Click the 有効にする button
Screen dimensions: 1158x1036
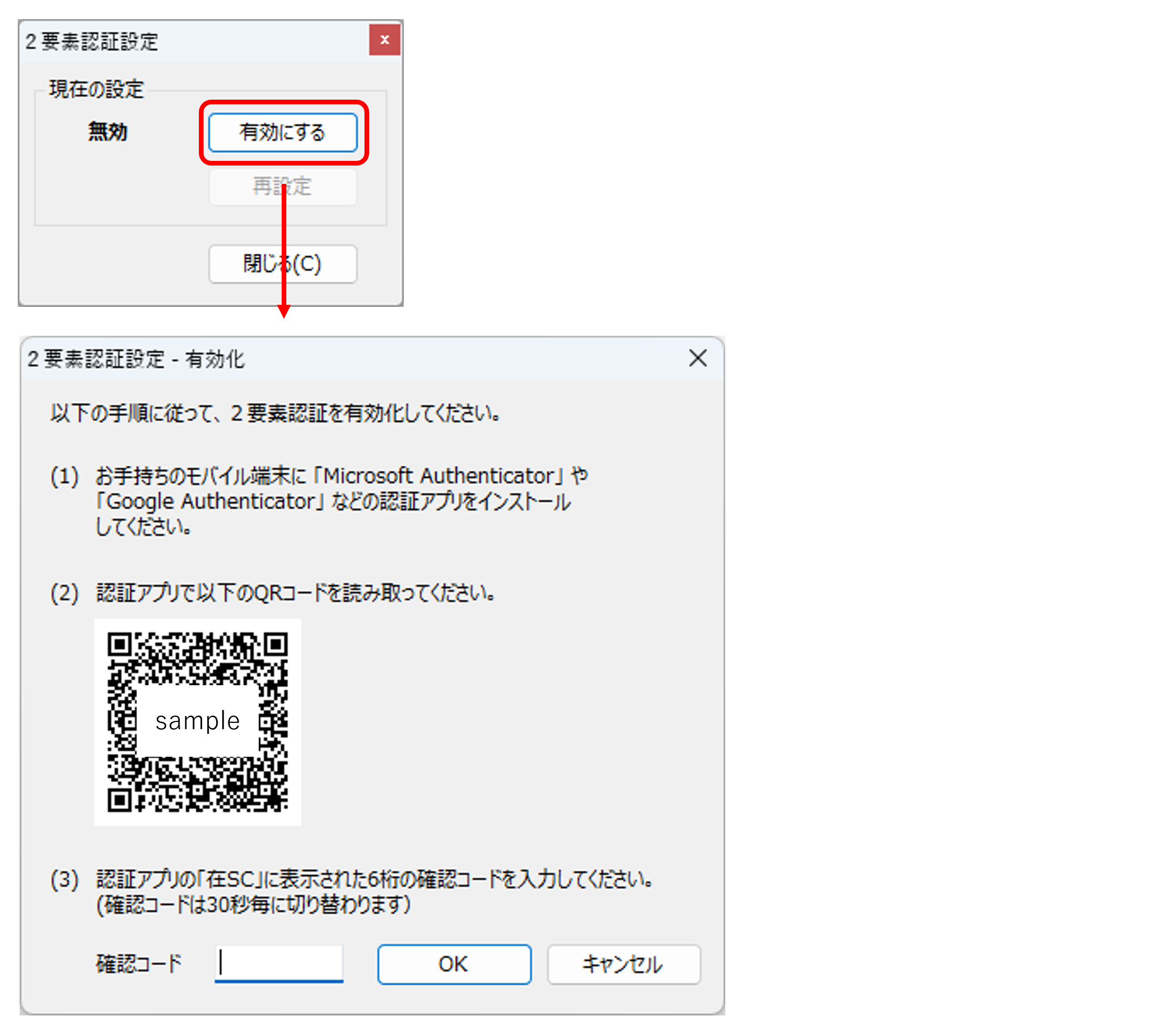[283, 133]
